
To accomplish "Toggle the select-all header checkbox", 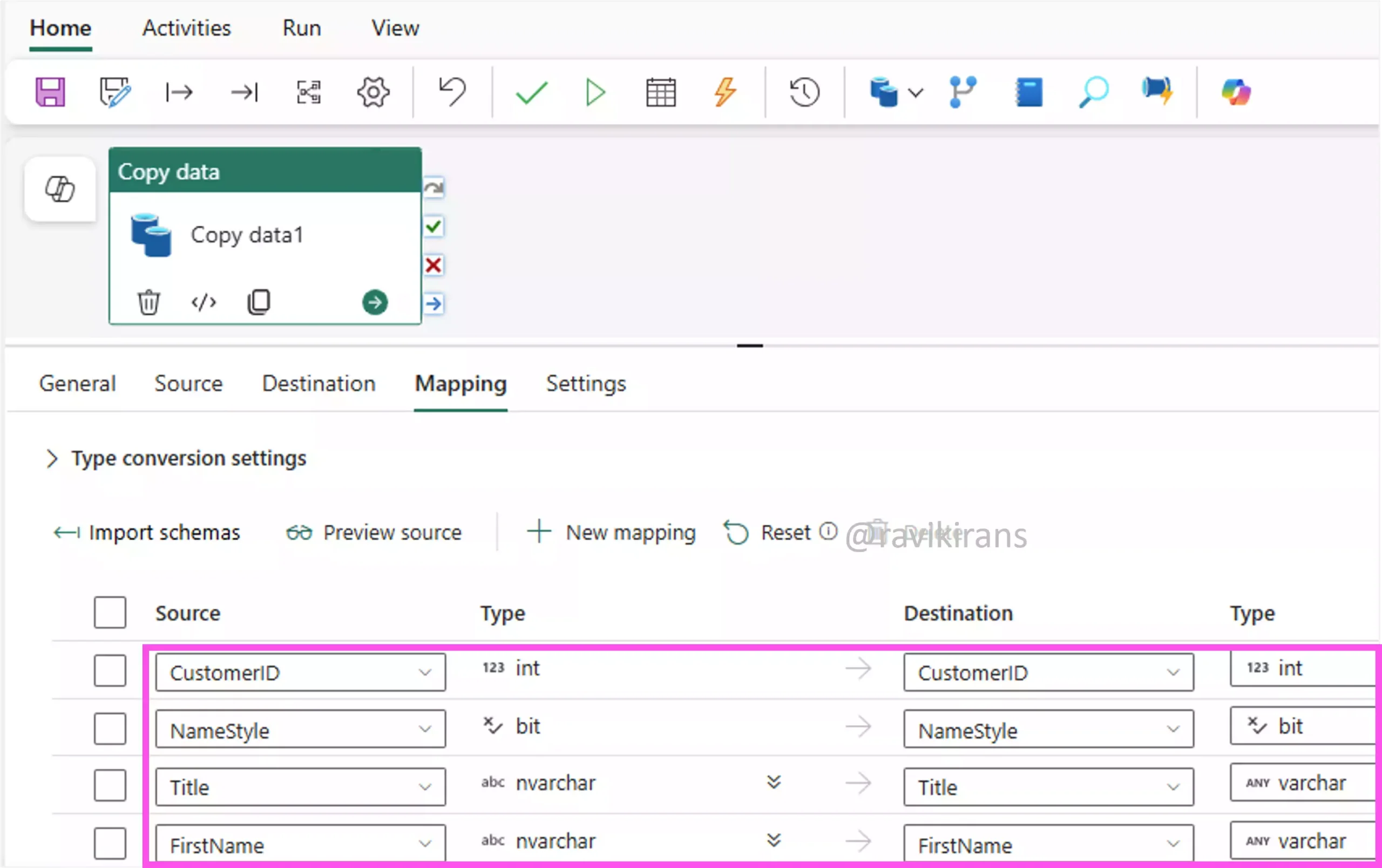I will click(x=110, y=612).
